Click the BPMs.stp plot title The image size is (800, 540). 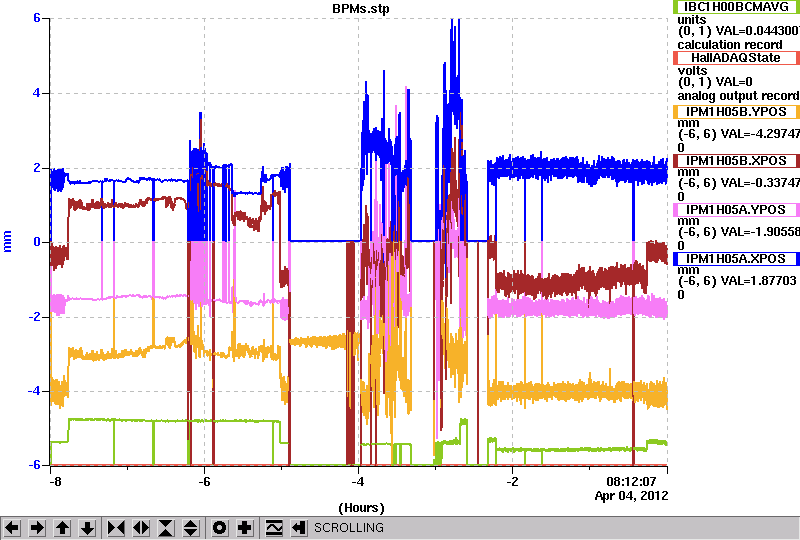click(x=361, y=9)
